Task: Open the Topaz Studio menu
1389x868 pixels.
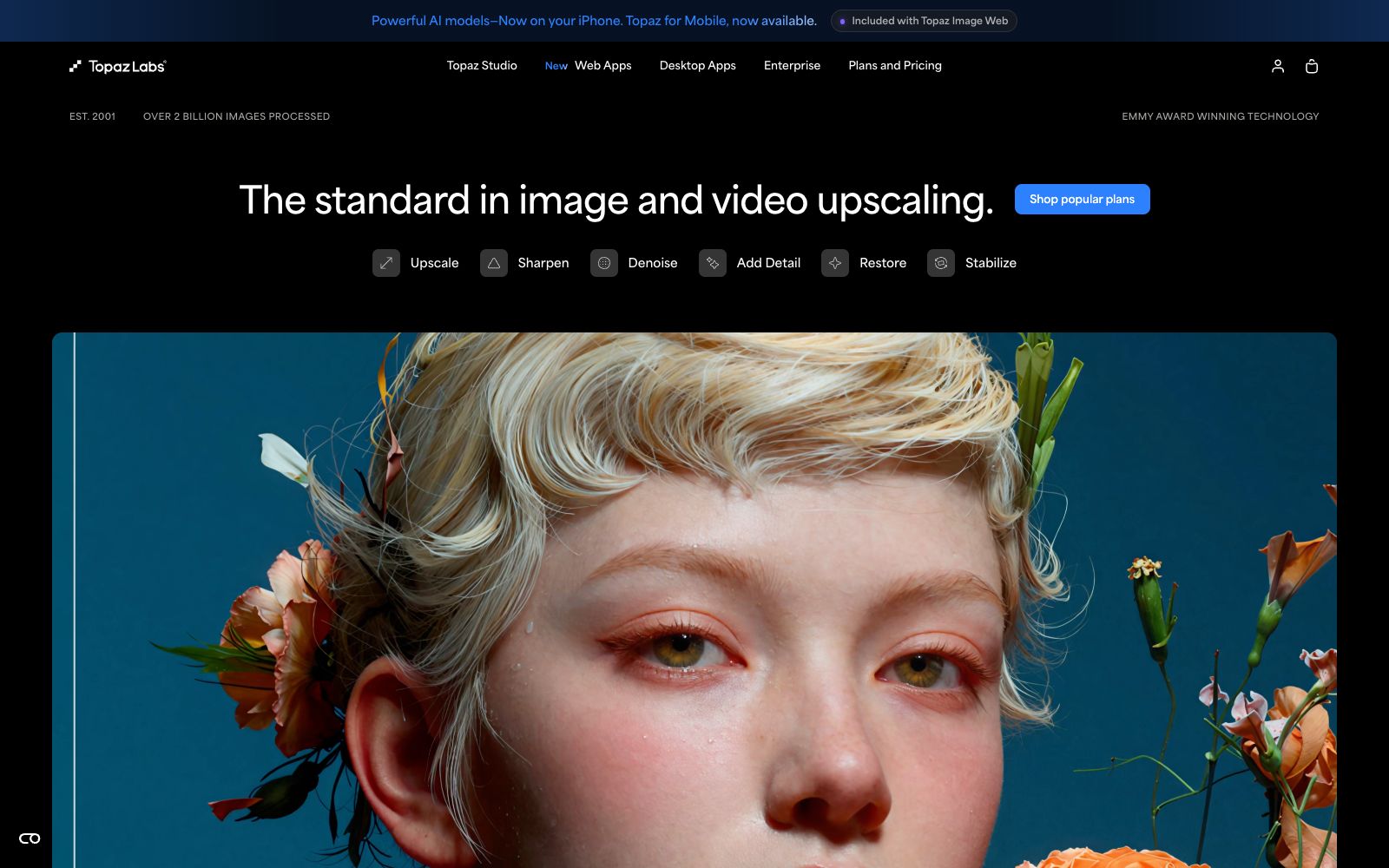Action: click(482, 66)
